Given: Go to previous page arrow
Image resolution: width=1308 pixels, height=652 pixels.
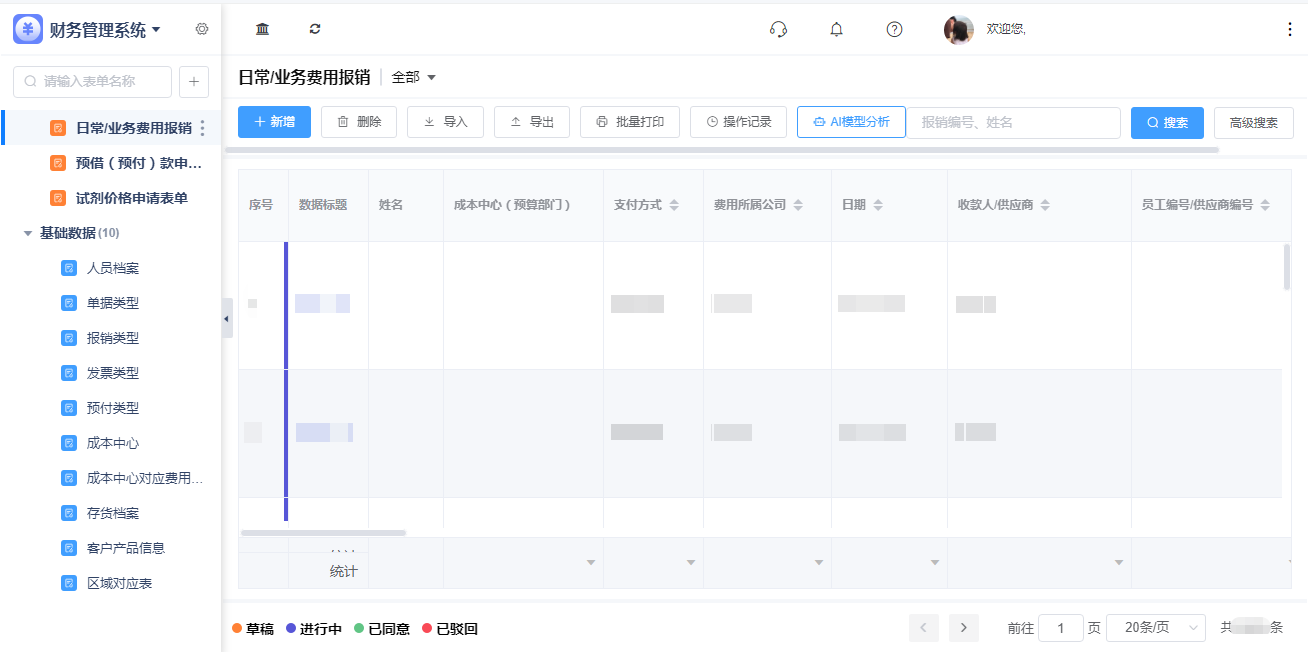Looking at the screenshot, I should (x=923, y=628).
